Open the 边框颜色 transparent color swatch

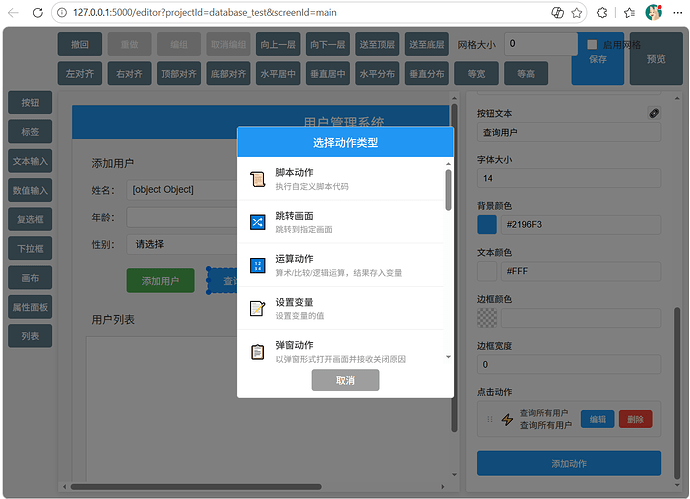(x=487, y=318)
